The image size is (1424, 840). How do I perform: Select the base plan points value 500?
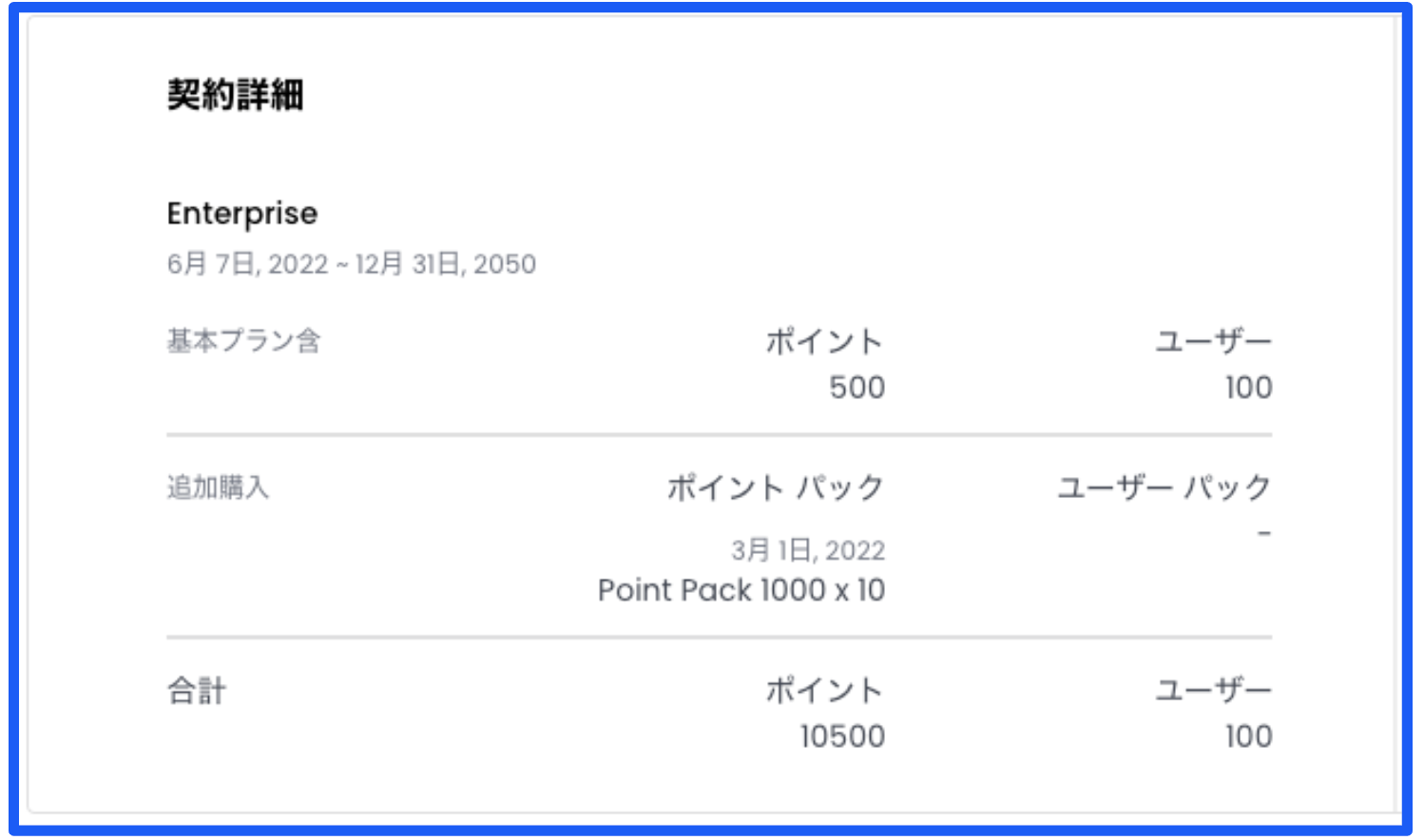(x=856, y=388)
